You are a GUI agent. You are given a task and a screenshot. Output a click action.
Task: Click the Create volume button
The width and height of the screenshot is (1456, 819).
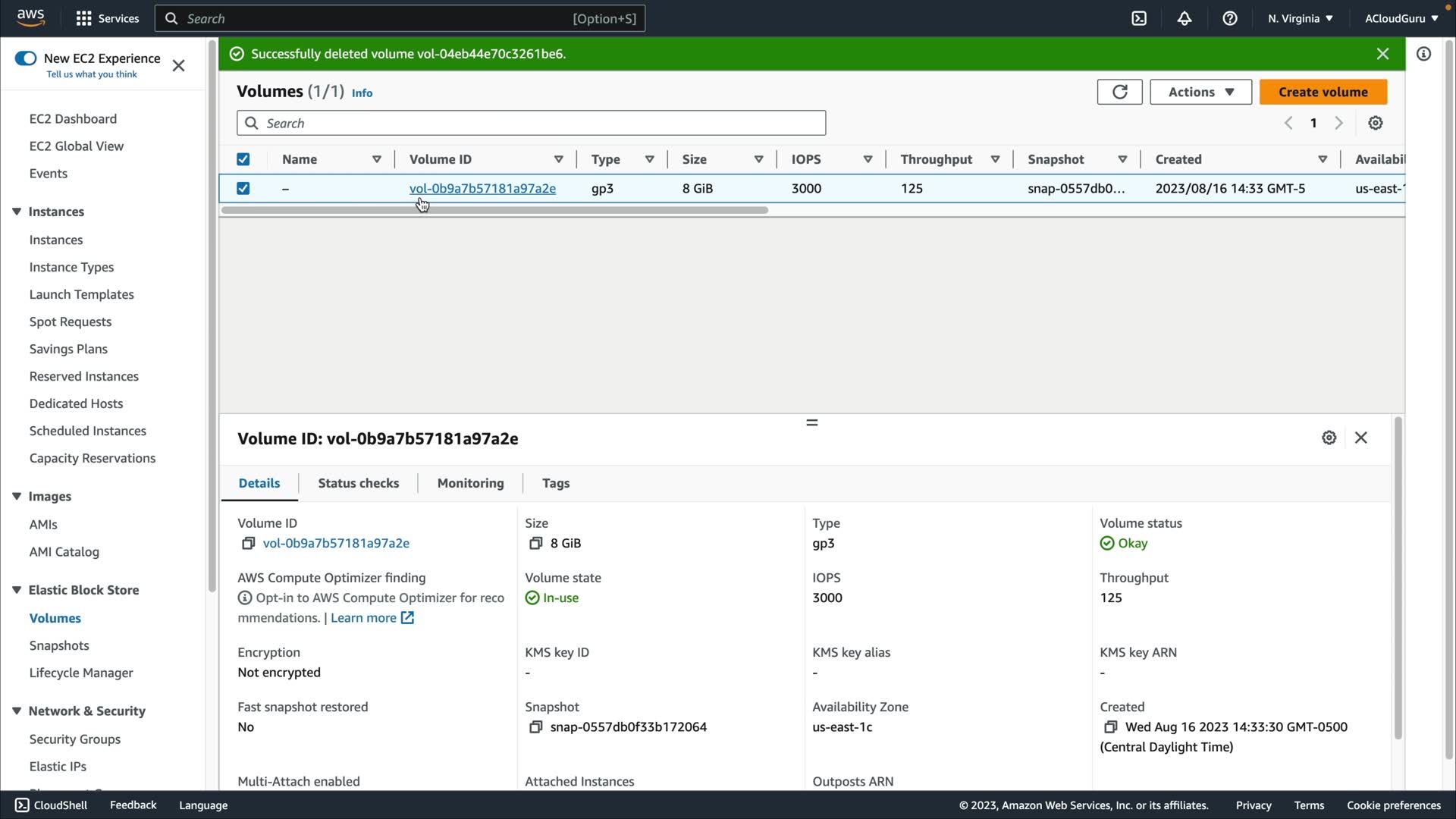click(1323, 92)
